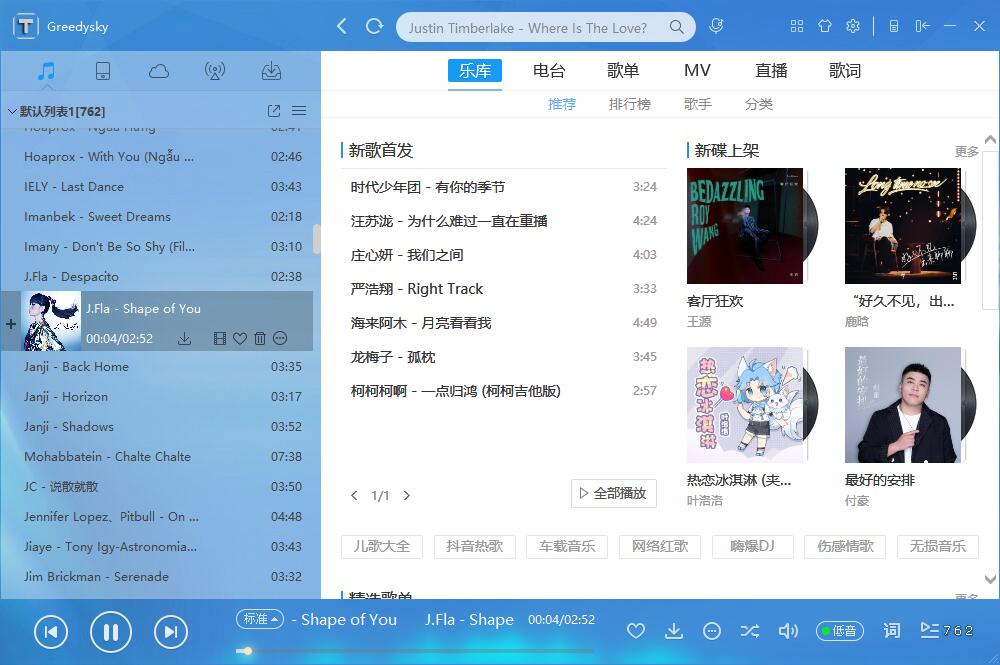The width and height of the screenshot is (1000, 665).
Task: Download current song from bottom player bar
Action: click(x=674, y=631)
